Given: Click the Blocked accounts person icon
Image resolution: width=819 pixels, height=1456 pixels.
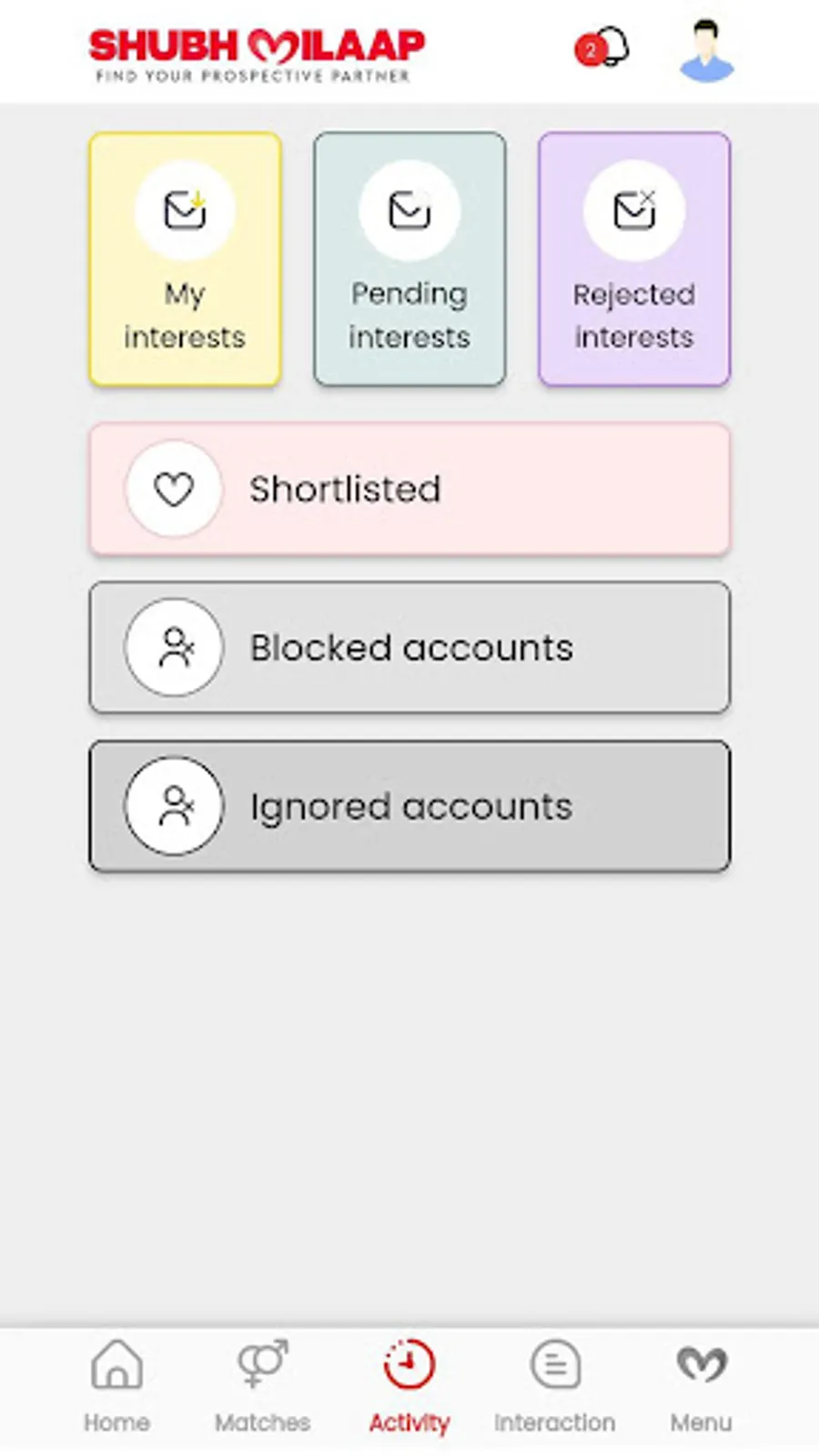Looking at the screenshot, I should tap(174, 647).
